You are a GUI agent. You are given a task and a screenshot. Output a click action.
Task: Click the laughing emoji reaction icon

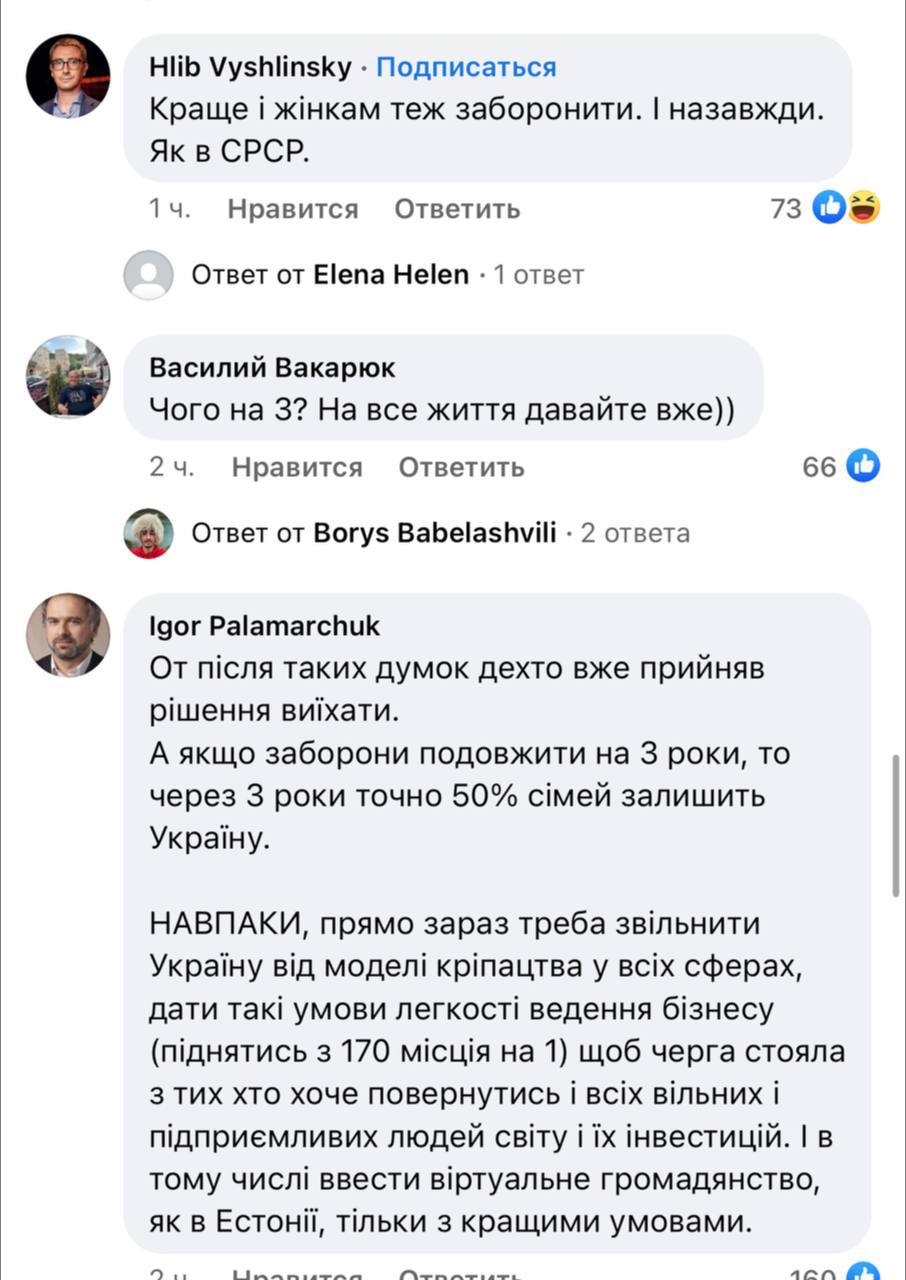point(862,208)
